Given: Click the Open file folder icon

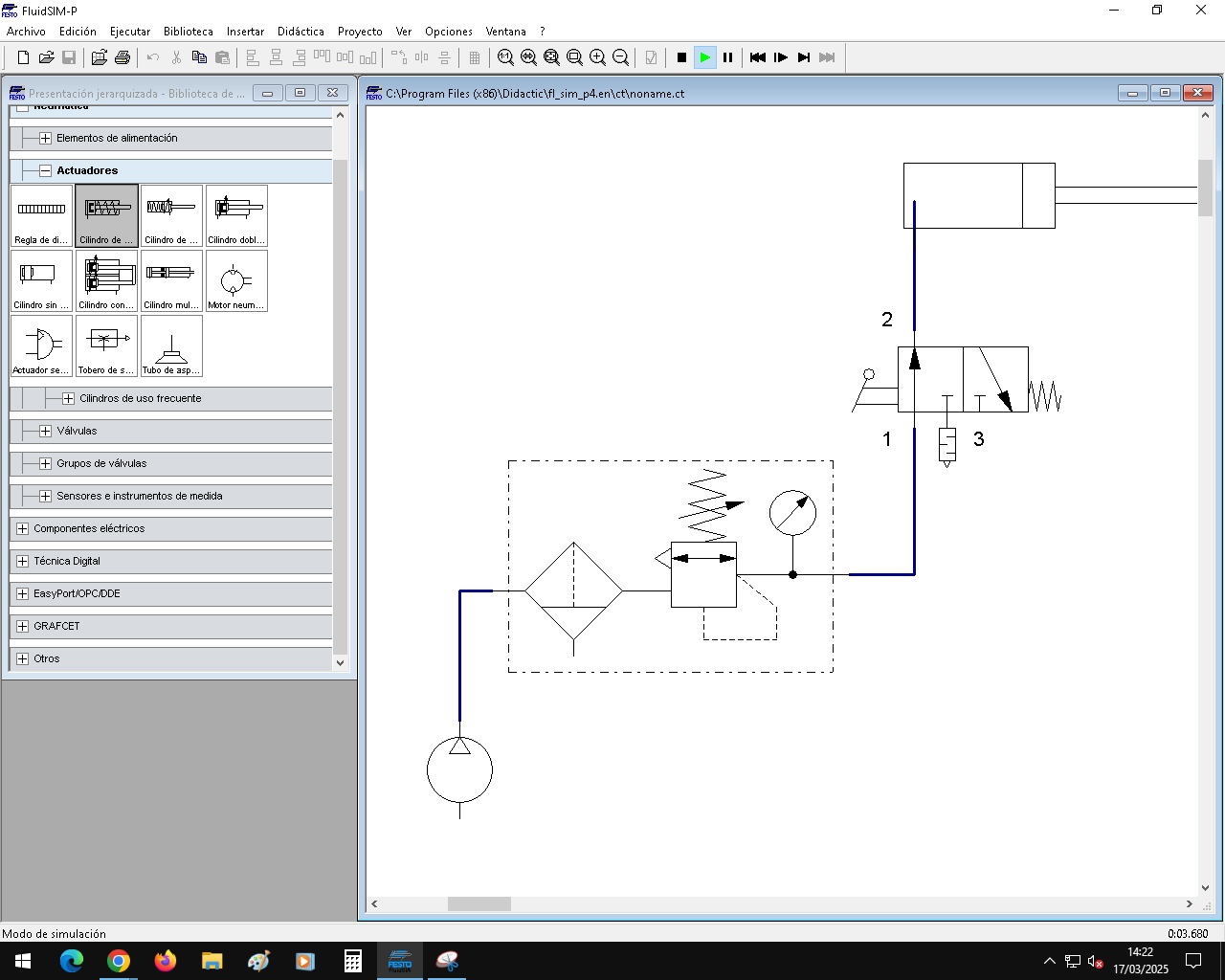Looking at the screenshot, I should pyautogui.click(x=46, y=57).
